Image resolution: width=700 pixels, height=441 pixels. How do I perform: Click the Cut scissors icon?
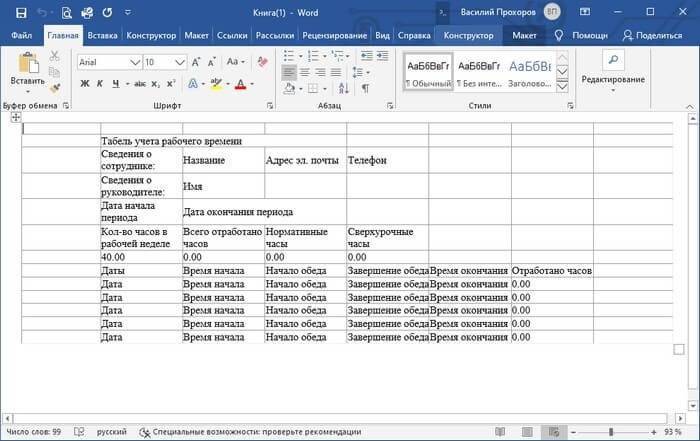(x=55, y=56)
